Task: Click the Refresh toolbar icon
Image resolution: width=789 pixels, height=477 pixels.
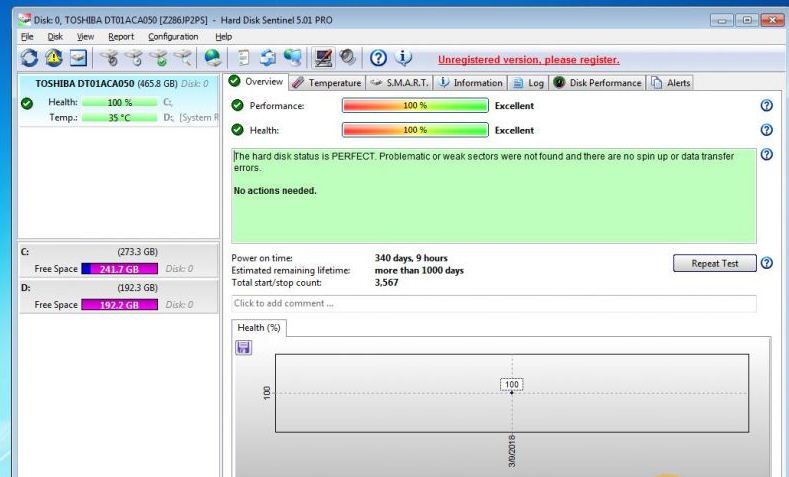Action: (29, 58)
